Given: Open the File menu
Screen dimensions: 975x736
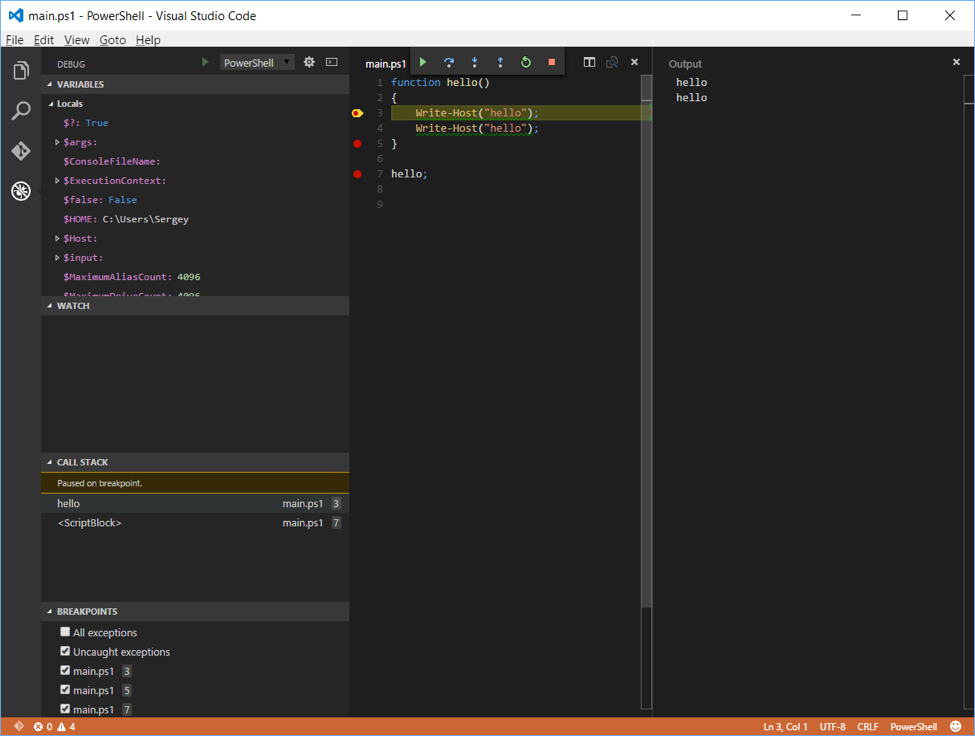Looking at the screenshot, I should click(15, 39).
